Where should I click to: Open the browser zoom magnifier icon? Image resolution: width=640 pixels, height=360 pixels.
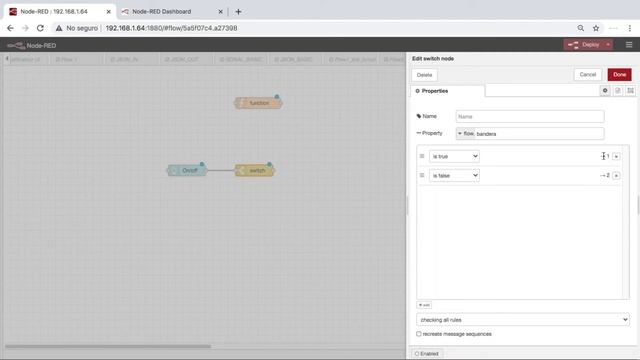[x=581, y=28]
